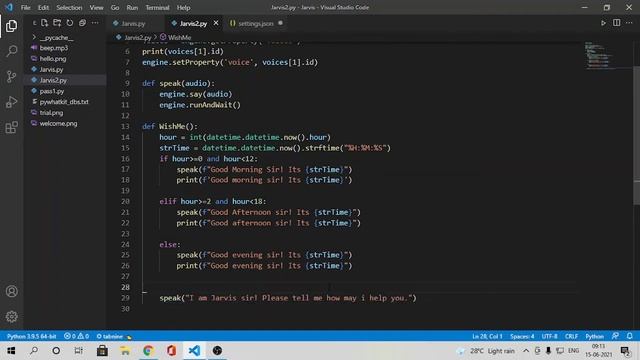Click the feedback icon in status bar

(x=615, y=336)
